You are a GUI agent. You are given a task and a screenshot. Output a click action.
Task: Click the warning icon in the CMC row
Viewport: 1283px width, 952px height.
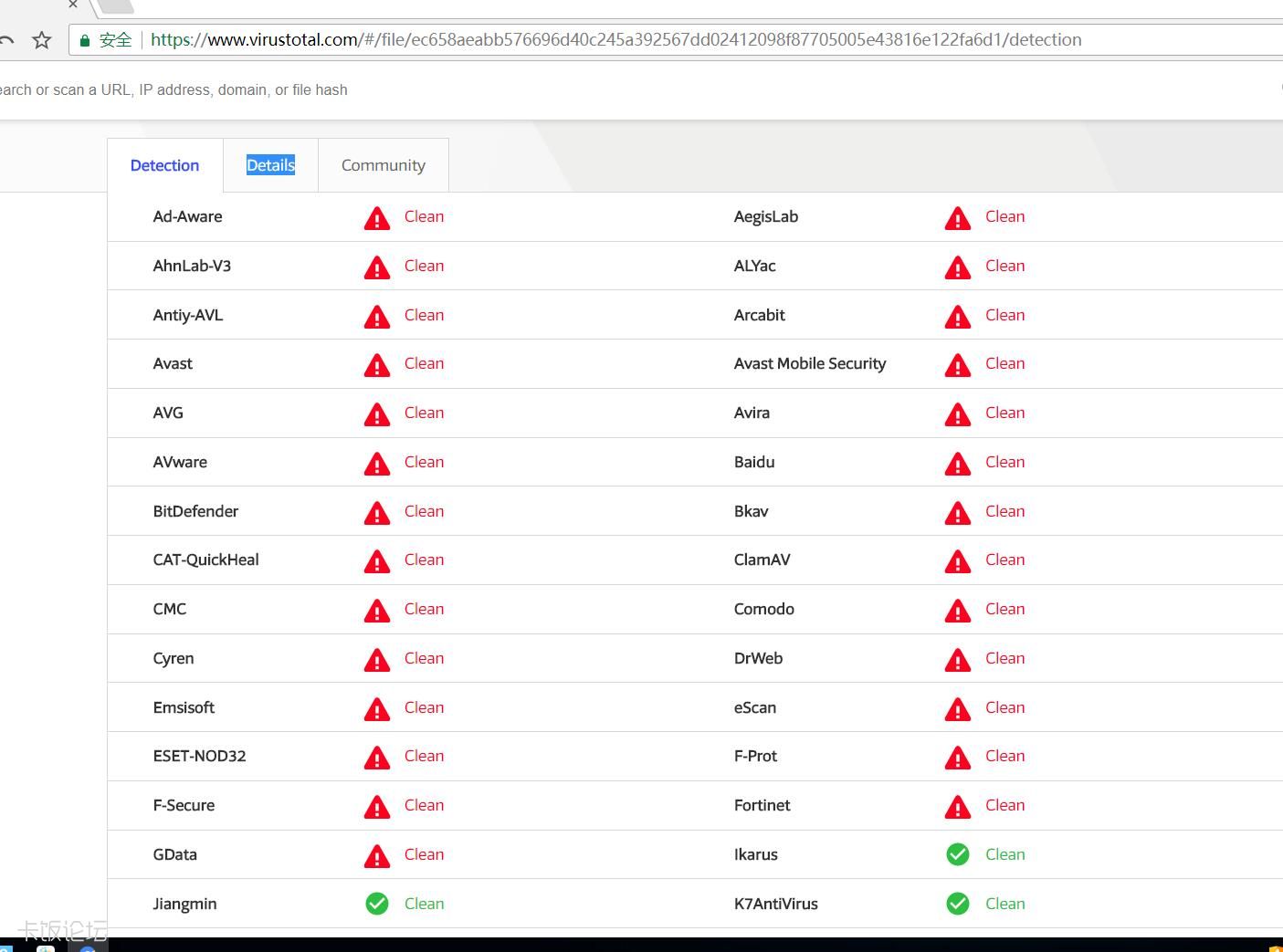tap(377, 611)
